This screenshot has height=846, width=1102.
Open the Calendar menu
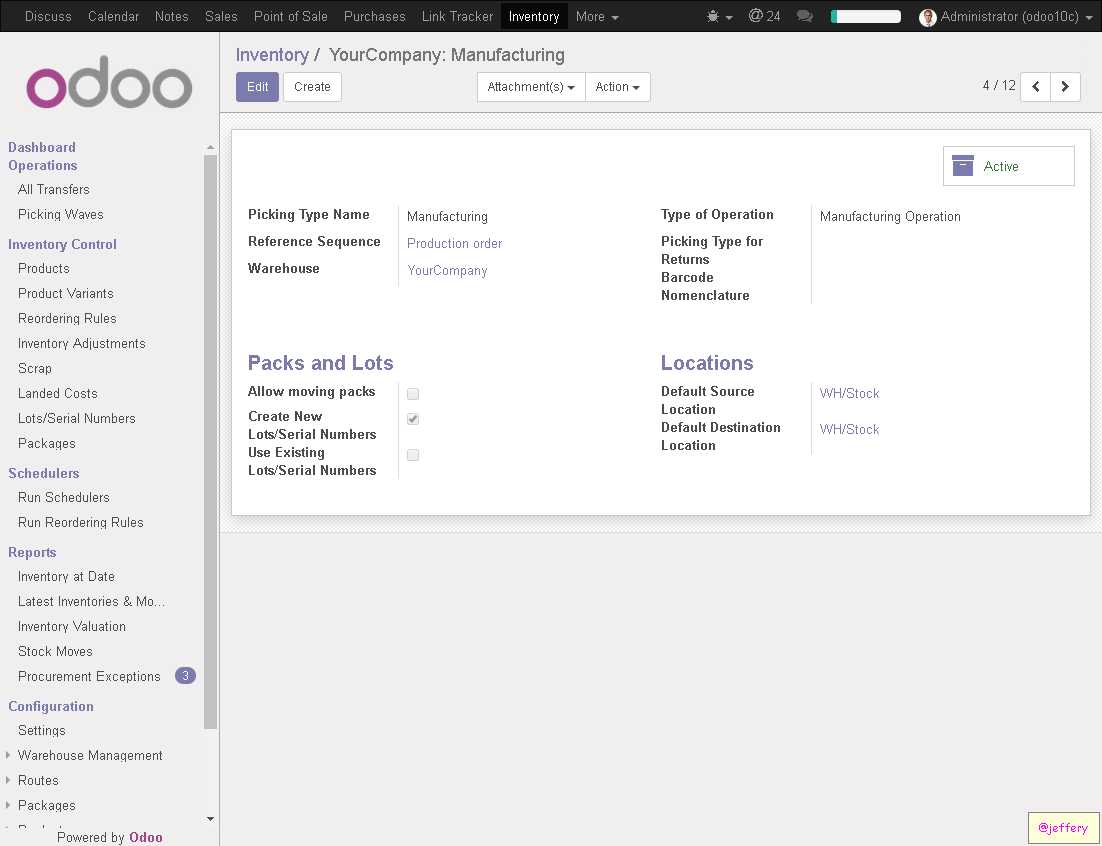113,16
